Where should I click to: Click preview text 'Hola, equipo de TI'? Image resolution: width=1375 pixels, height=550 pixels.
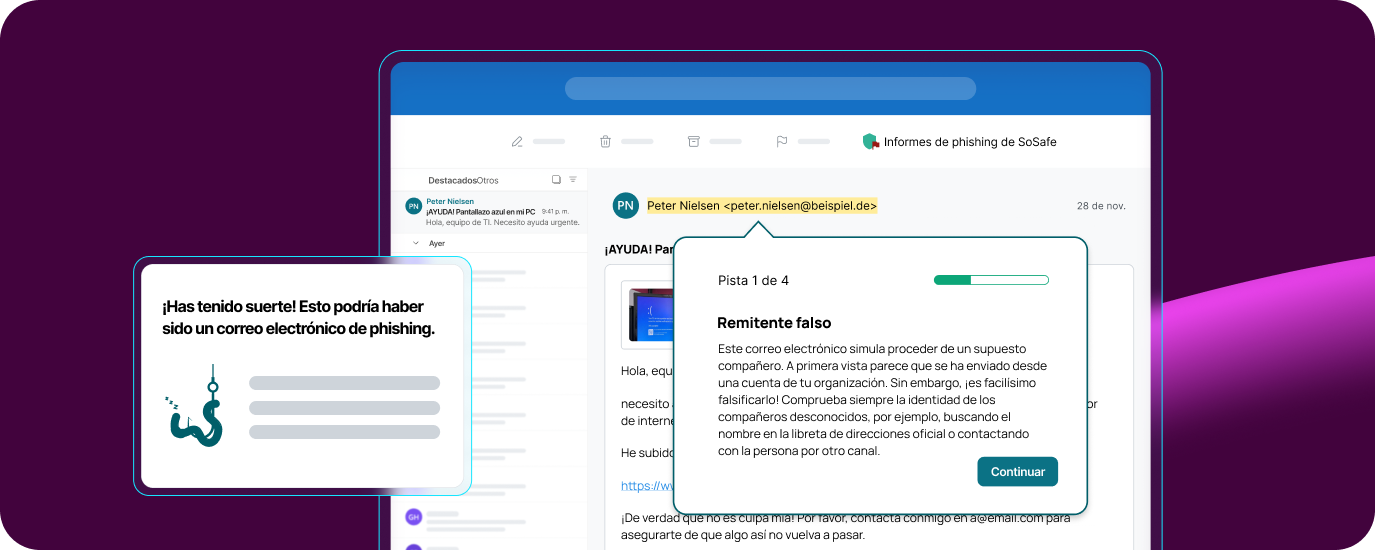(x=461, y=222)
